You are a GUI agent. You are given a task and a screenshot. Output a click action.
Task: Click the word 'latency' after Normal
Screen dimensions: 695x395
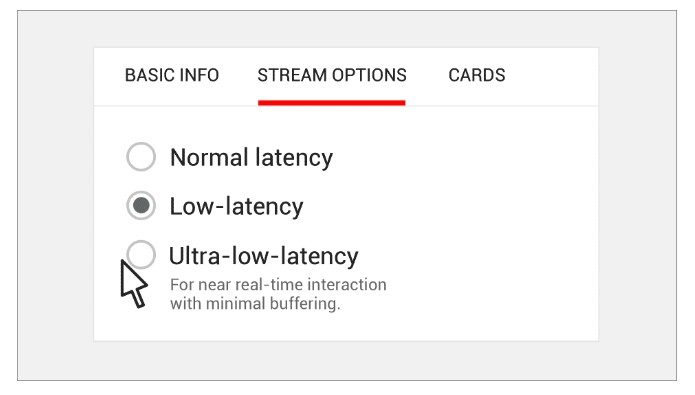(x=294, y=157)
